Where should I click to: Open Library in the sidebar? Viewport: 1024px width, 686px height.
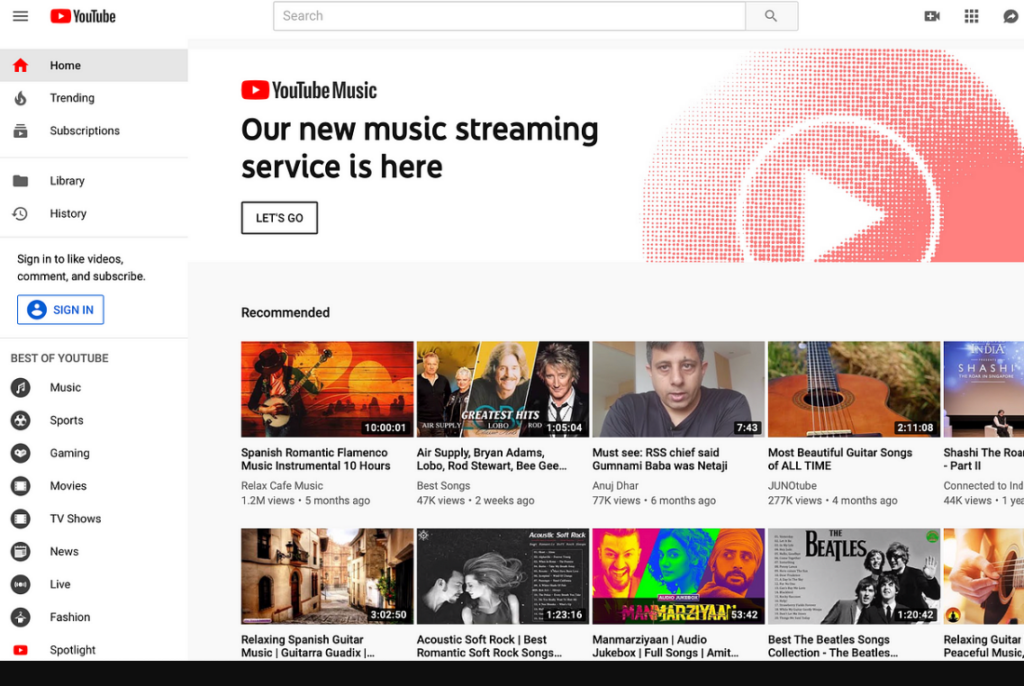pos(94,181)
